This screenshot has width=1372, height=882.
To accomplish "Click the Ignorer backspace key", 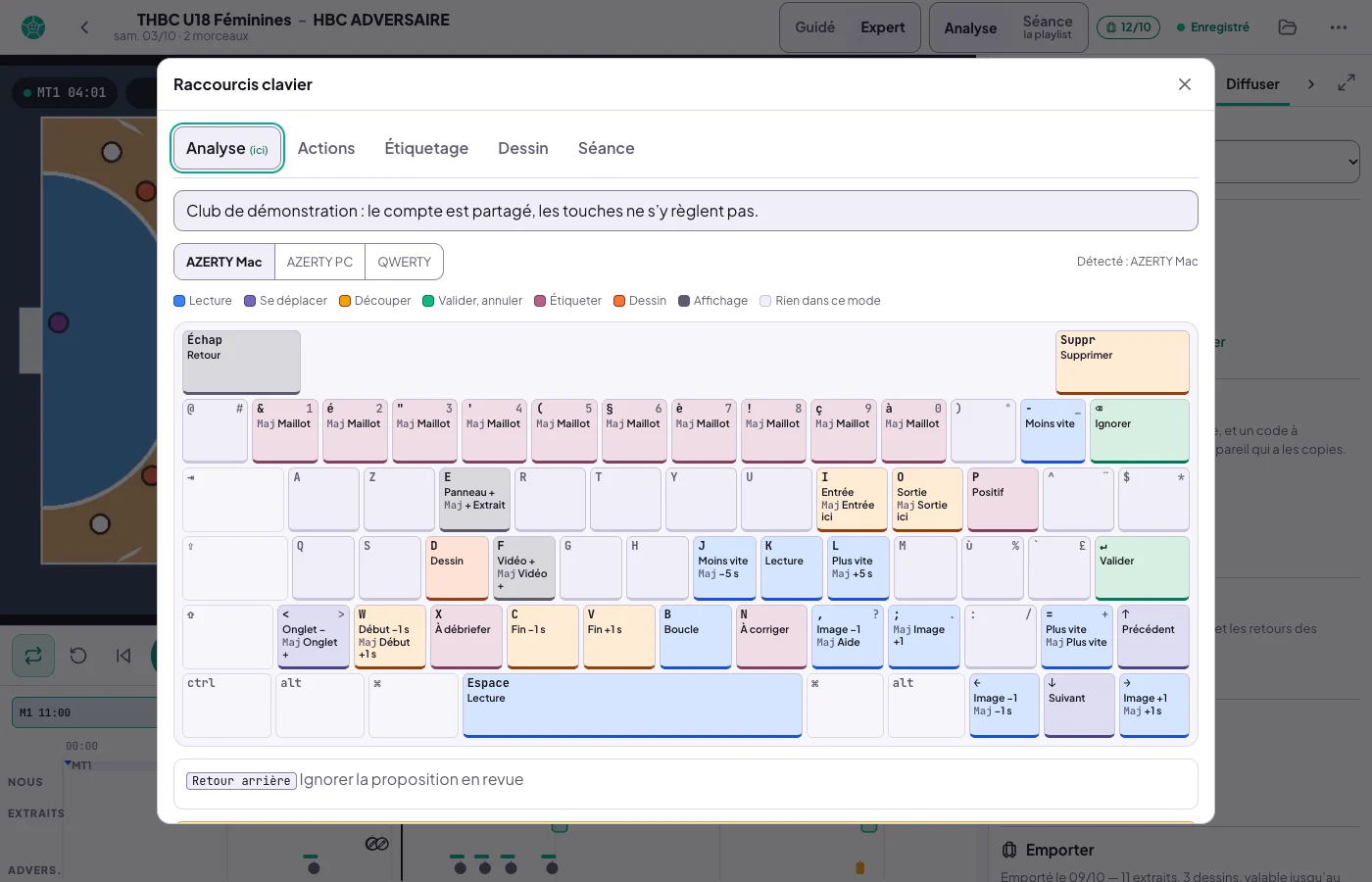I will tap(1140, 431).
